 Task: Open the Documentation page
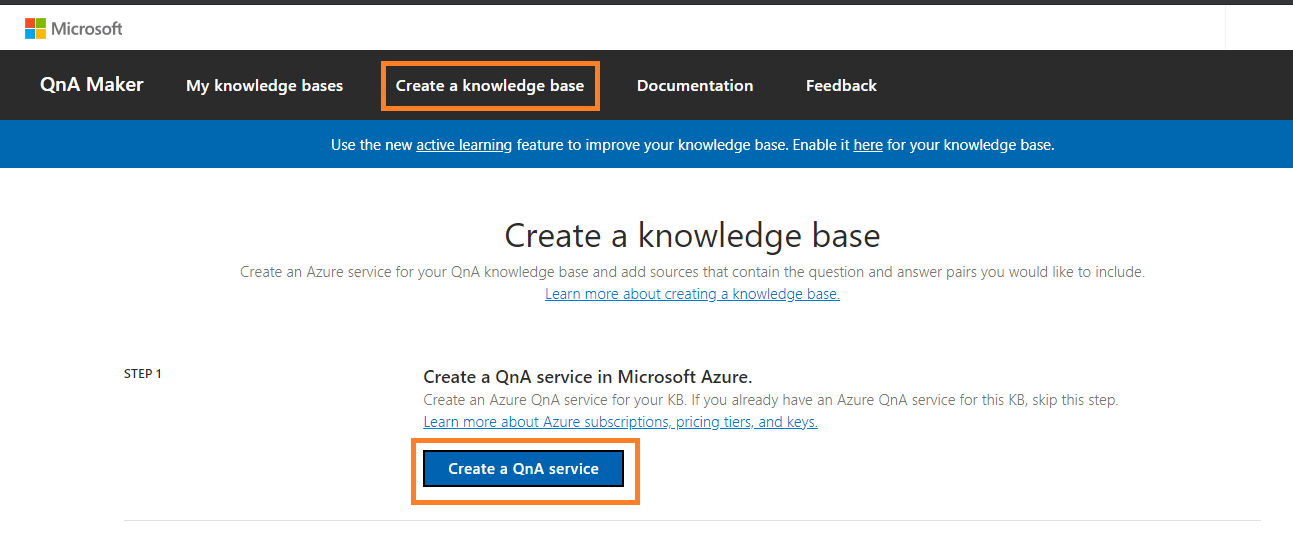pos(695,86)
